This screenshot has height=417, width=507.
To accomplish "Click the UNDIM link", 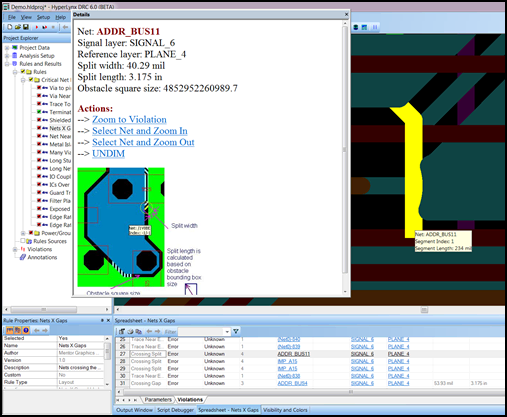I will point(108,153).
